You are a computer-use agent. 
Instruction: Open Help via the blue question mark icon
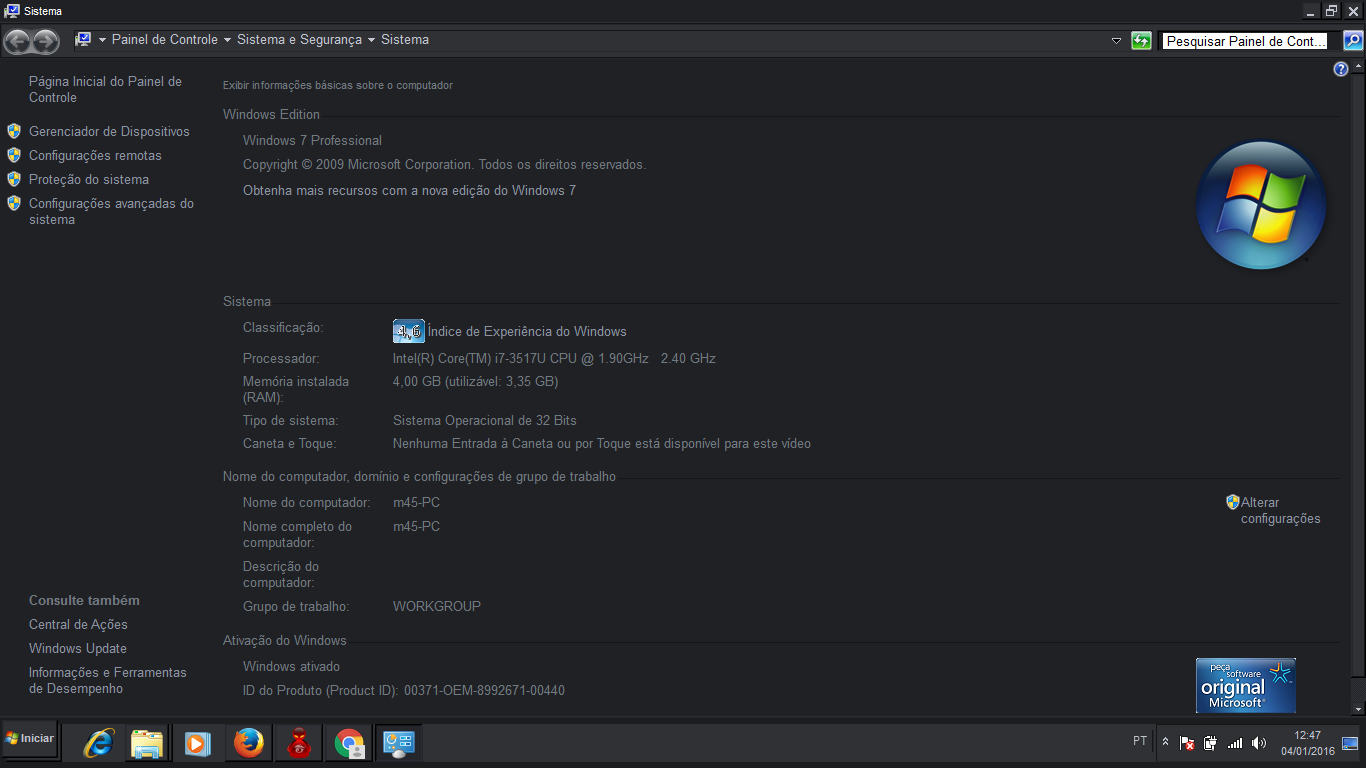tap(1342, 69)
